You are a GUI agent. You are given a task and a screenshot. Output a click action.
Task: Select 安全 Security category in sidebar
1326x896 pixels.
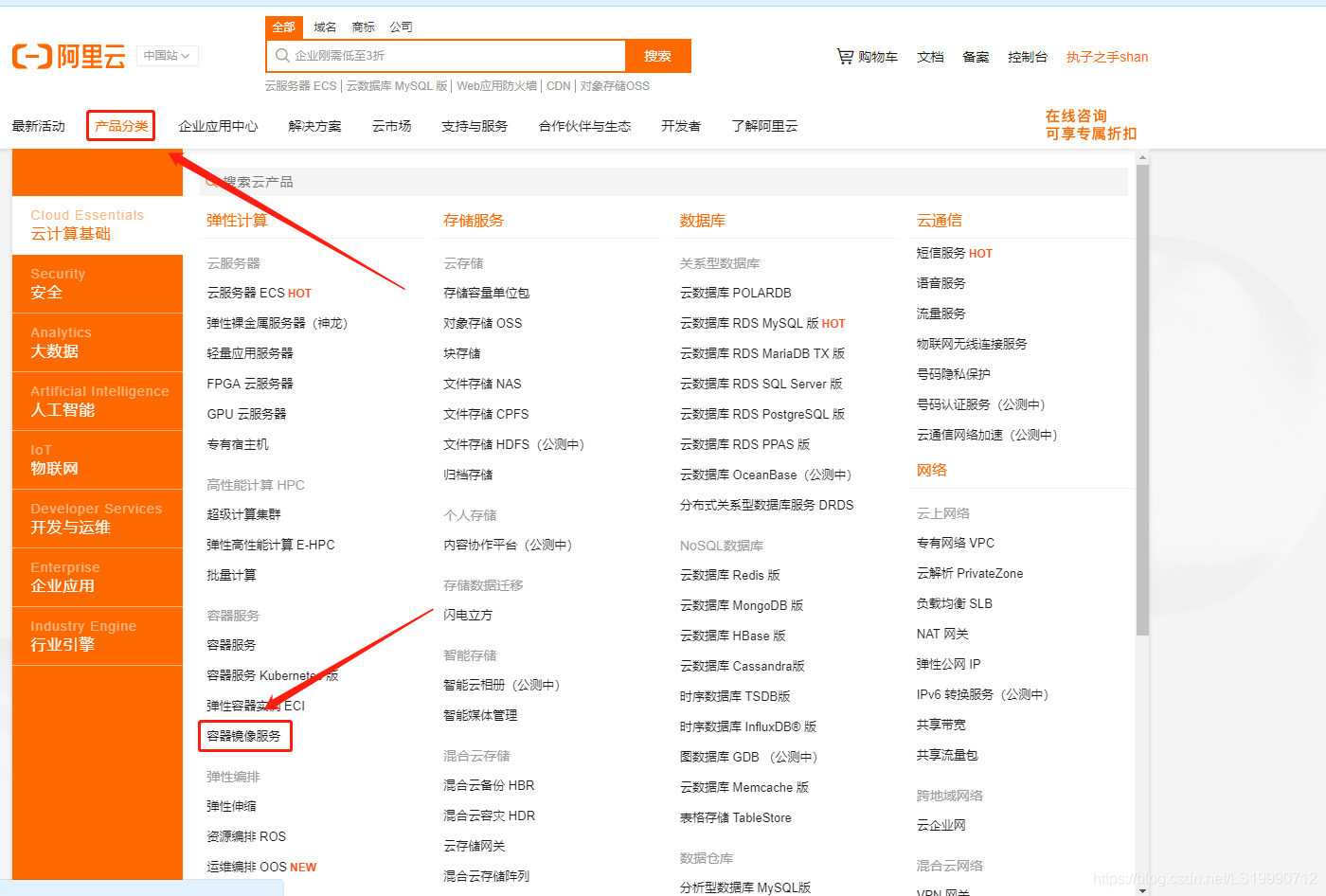click(98, 283)
